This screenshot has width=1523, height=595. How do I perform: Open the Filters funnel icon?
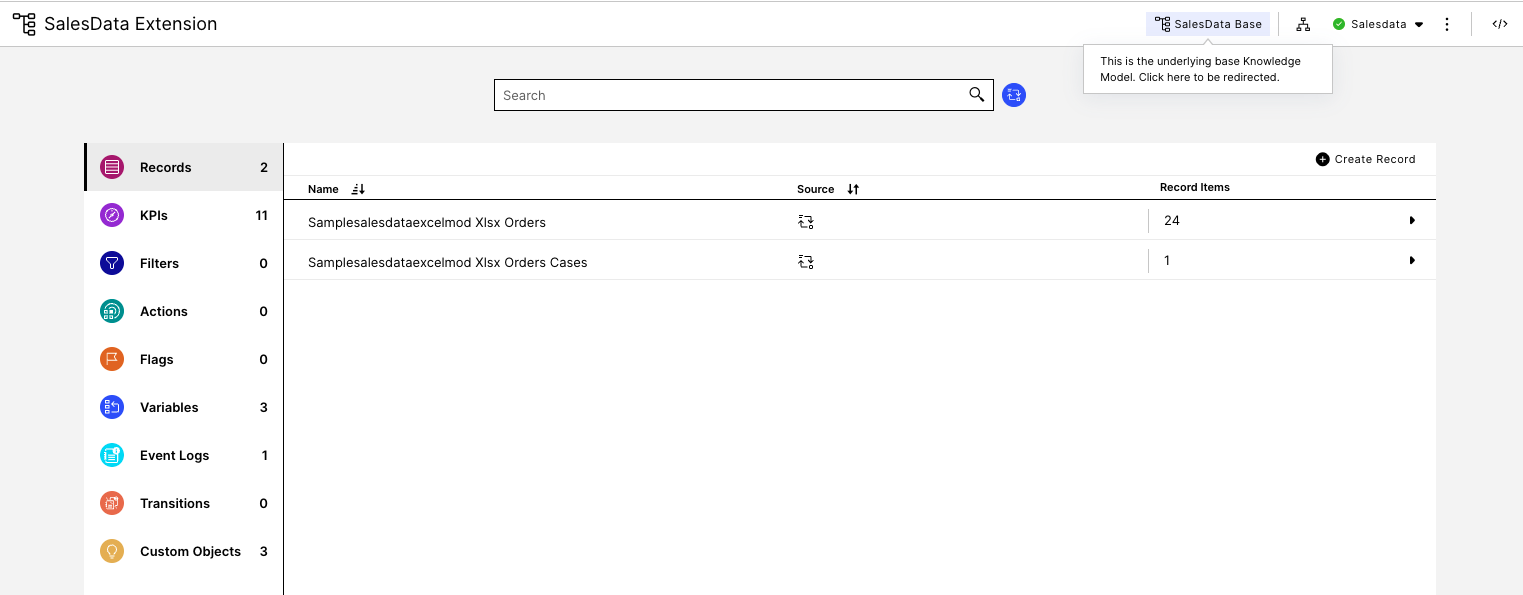click(x=112, y=263)
